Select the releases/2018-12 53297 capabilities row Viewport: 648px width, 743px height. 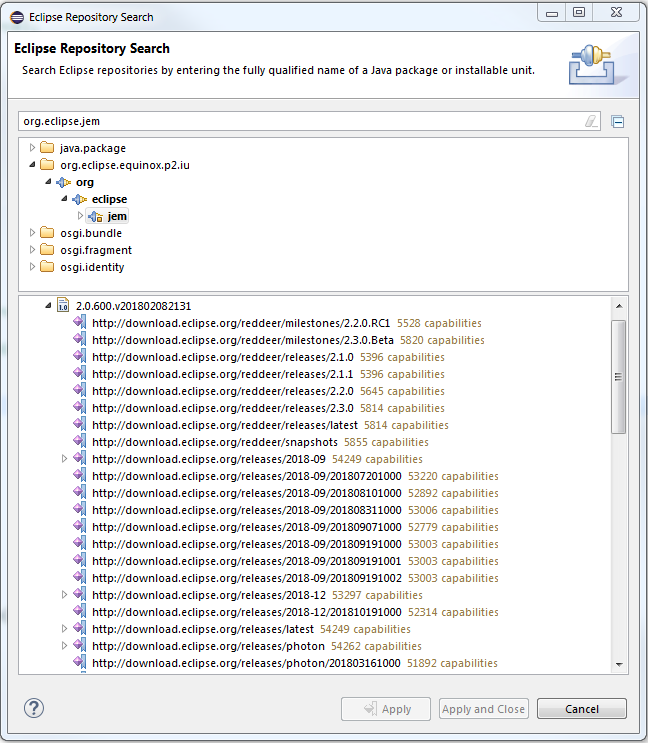[x=257, y=595]
